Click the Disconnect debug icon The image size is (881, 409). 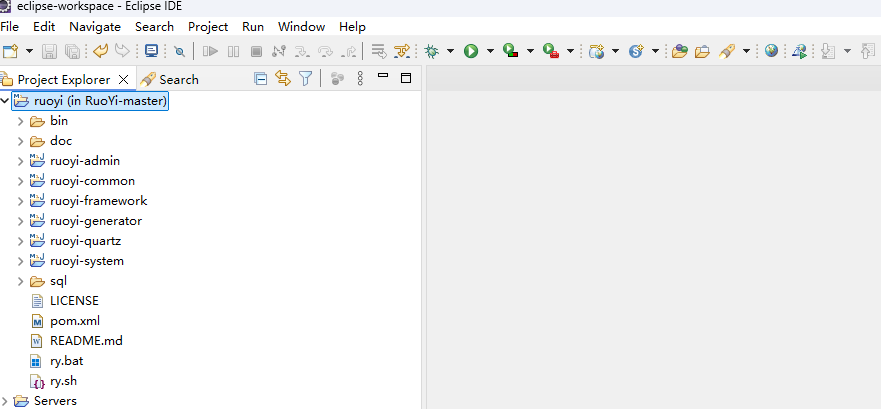(279, 52)
